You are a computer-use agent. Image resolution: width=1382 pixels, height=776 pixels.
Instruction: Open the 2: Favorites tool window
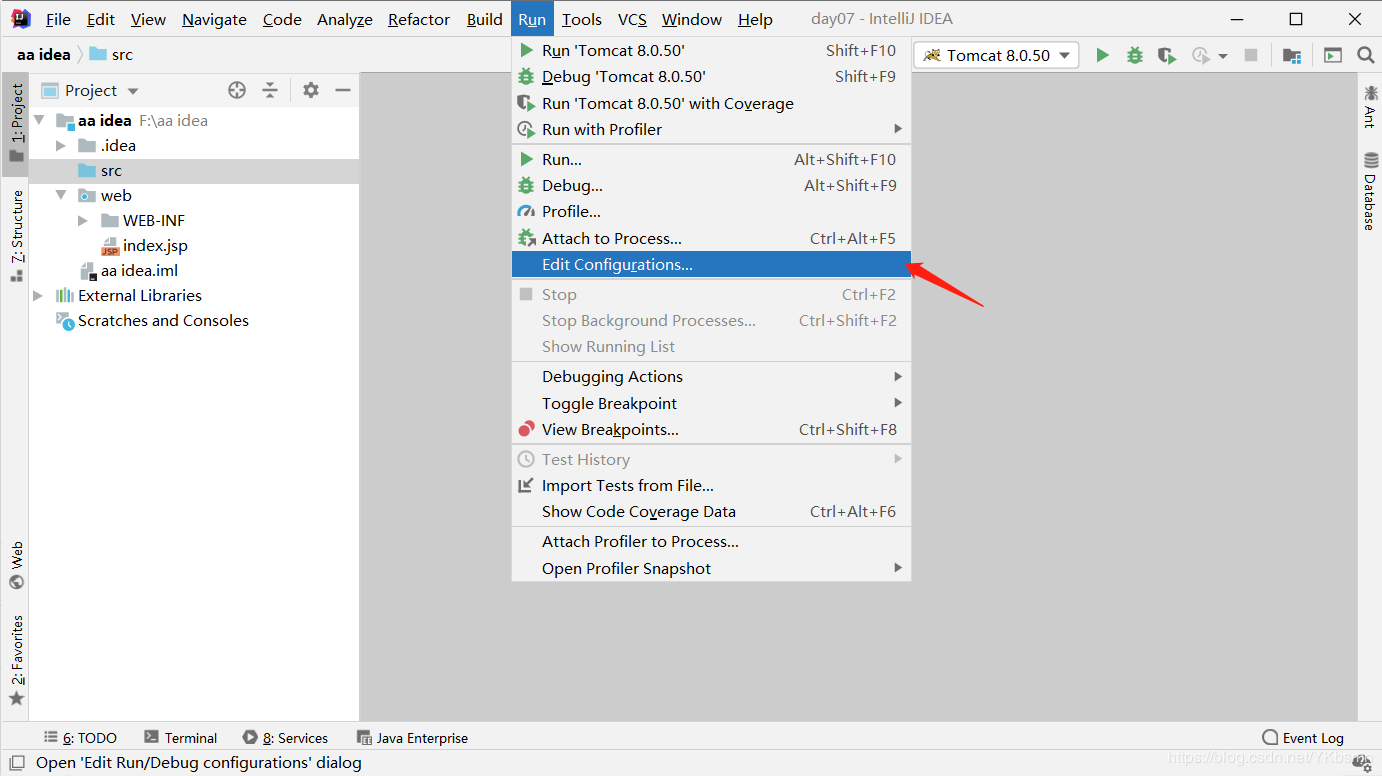[x=16, y=660]
